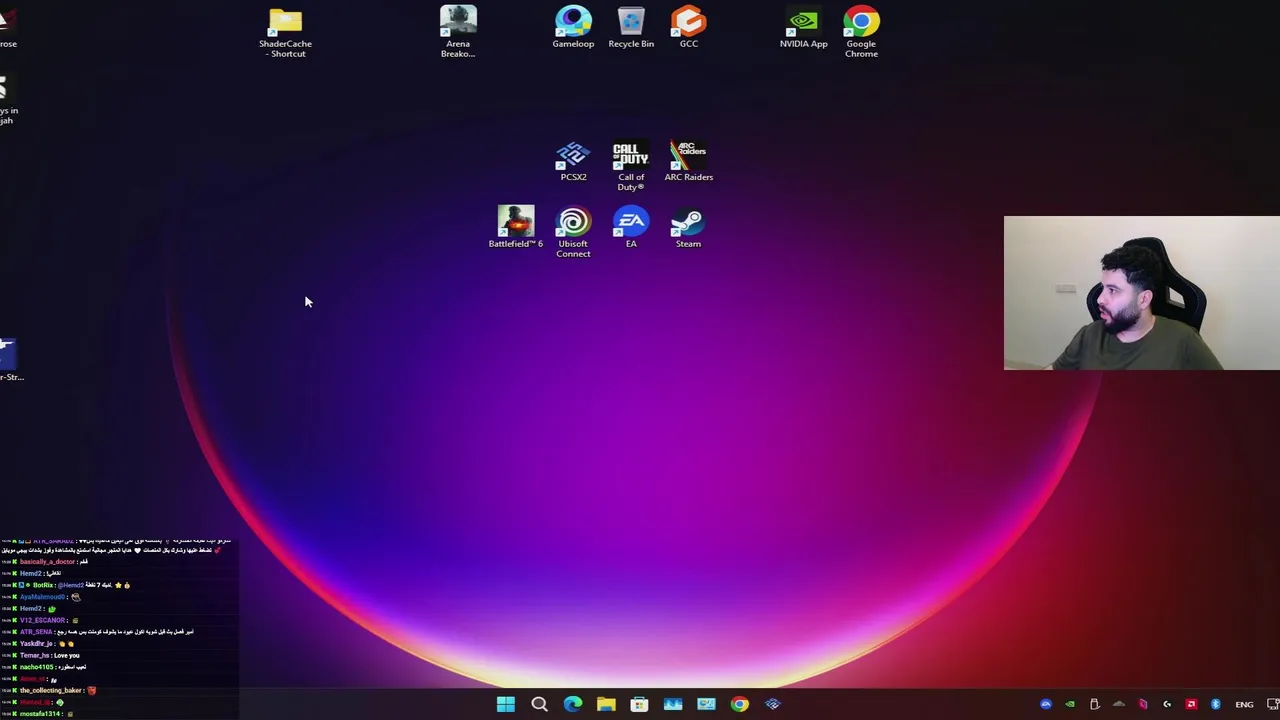The width and height of the screenshot is (1280, 720).
Task: Select the chat message "Love you"
Action: point(67,655)
